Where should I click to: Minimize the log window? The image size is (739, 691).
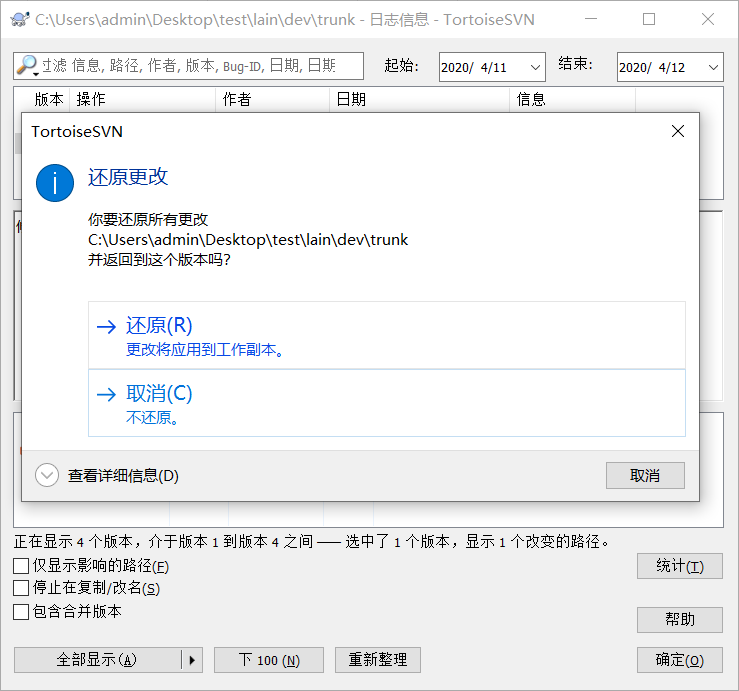[591, 19]
